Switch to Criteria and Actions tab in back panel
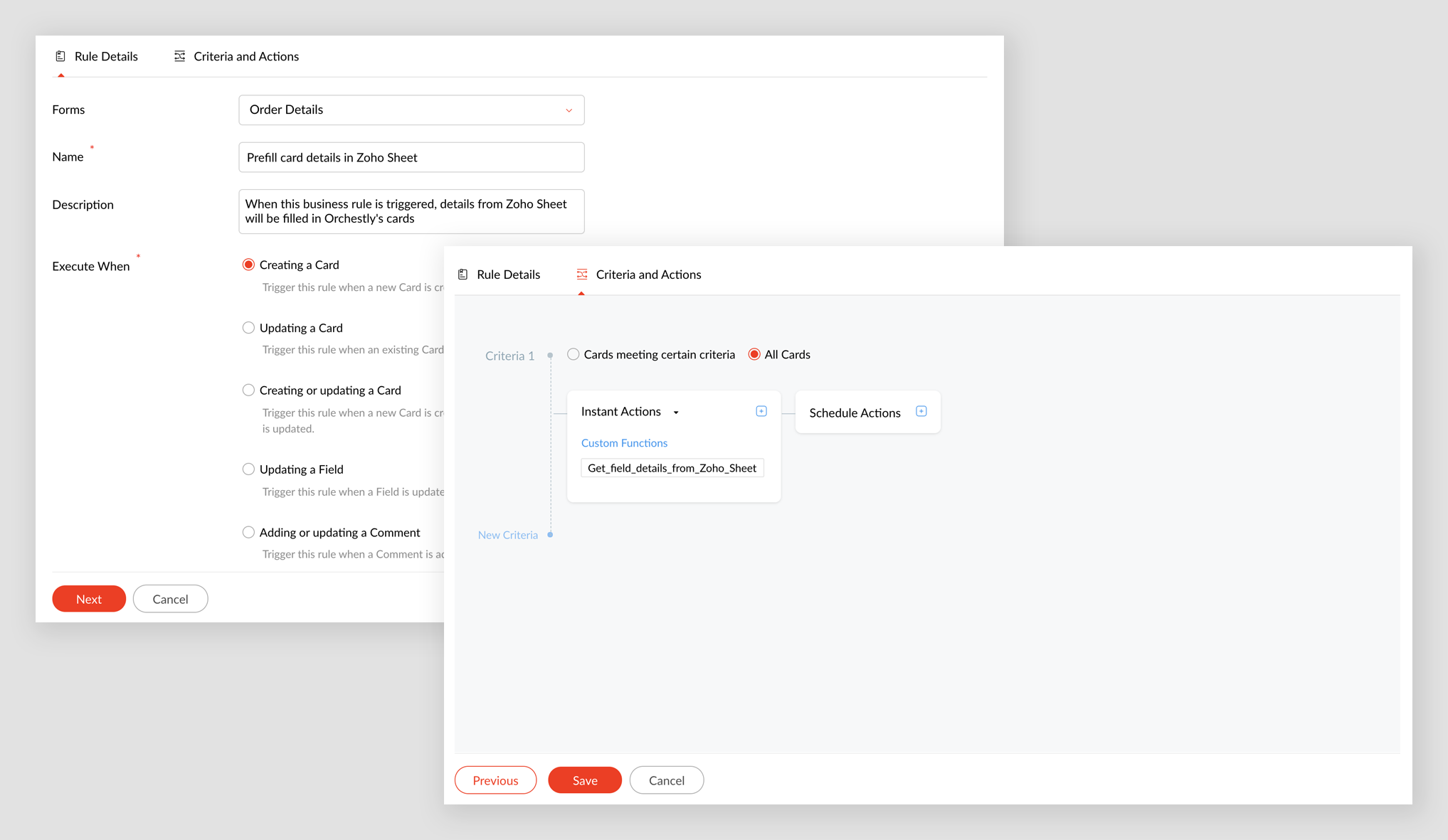The image size is (1448, 840). pos(245,56)
